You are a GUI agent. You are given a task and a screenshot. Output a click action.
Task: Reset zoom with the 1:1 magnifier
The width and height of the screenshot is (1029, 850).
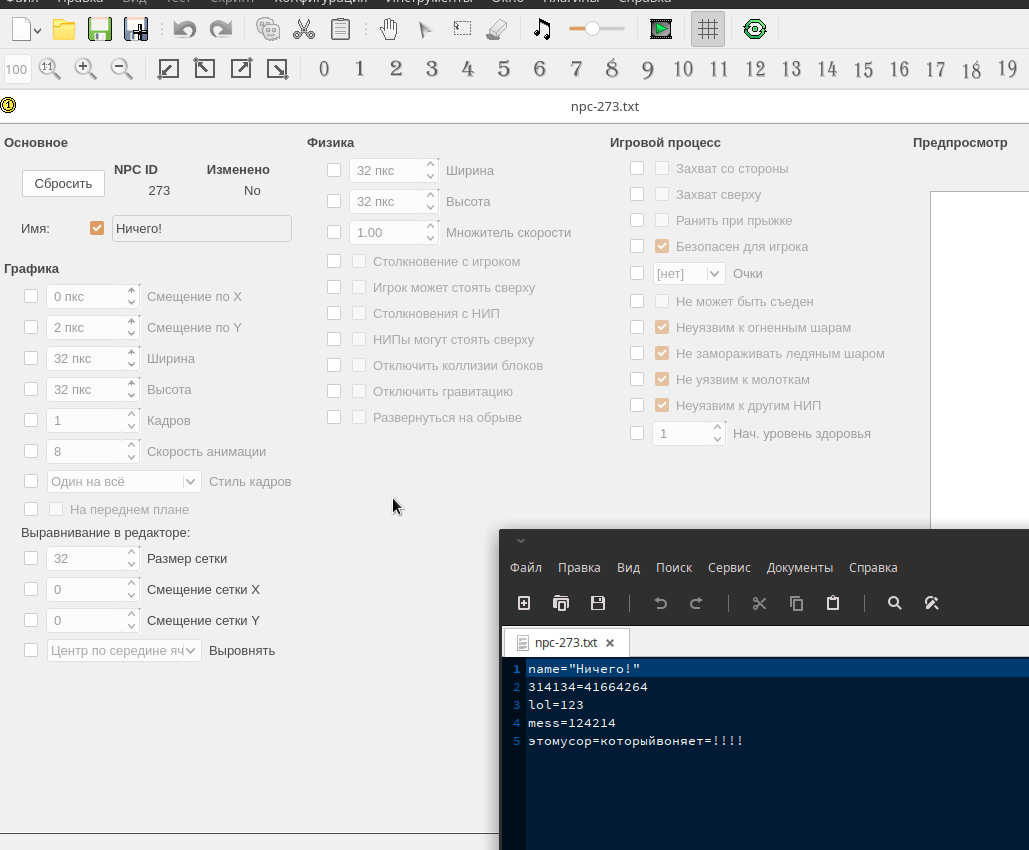50,68
